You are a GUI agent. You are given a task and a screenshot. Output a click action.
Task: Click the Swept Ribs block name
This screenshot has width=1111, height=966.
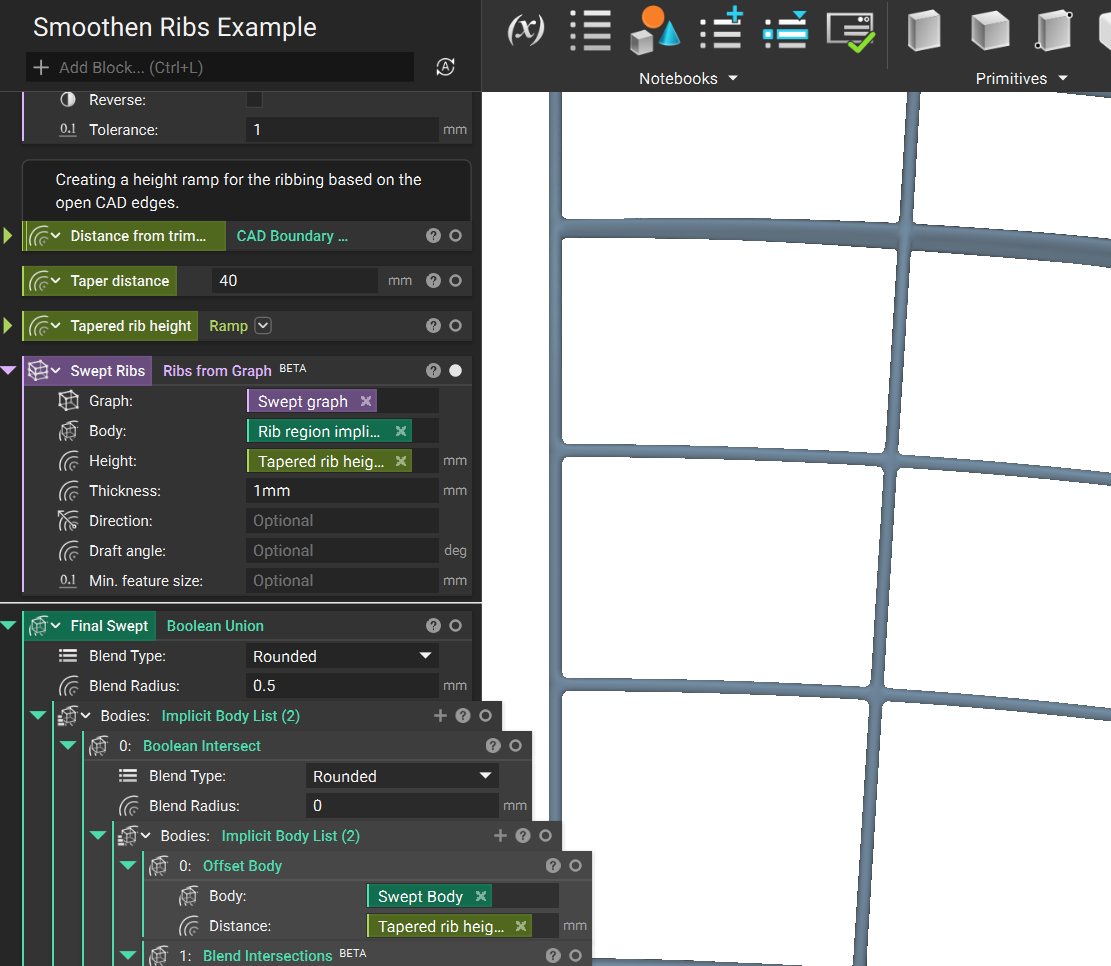[108, 371]
